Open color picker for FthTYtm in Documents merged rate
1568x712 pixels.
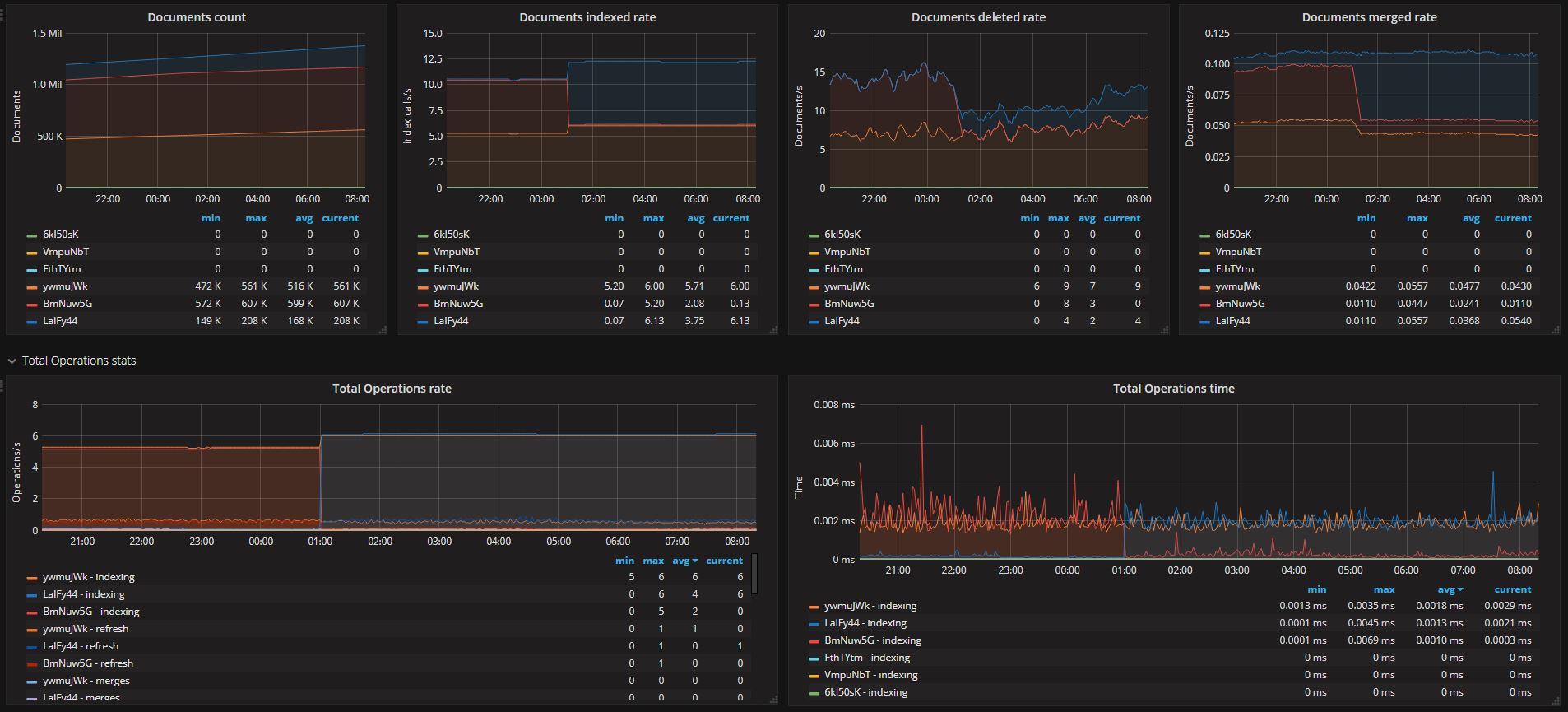[x=1204, y=271]
